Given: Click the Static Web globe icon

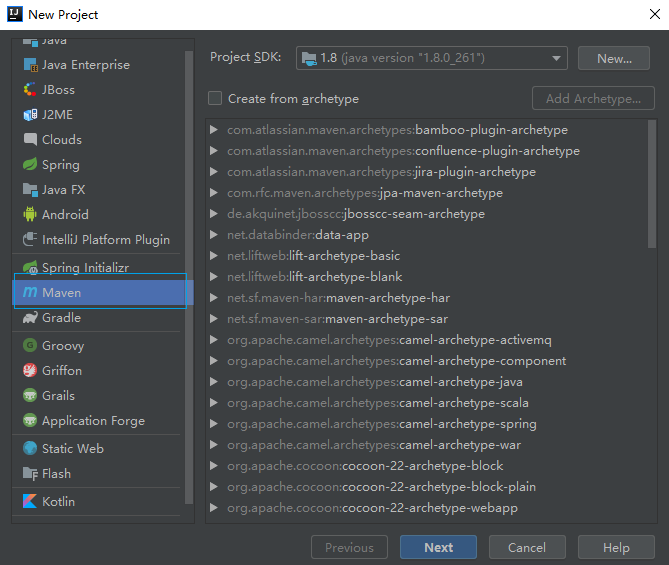Looking at the screenshot, I should tap(30, 448).
